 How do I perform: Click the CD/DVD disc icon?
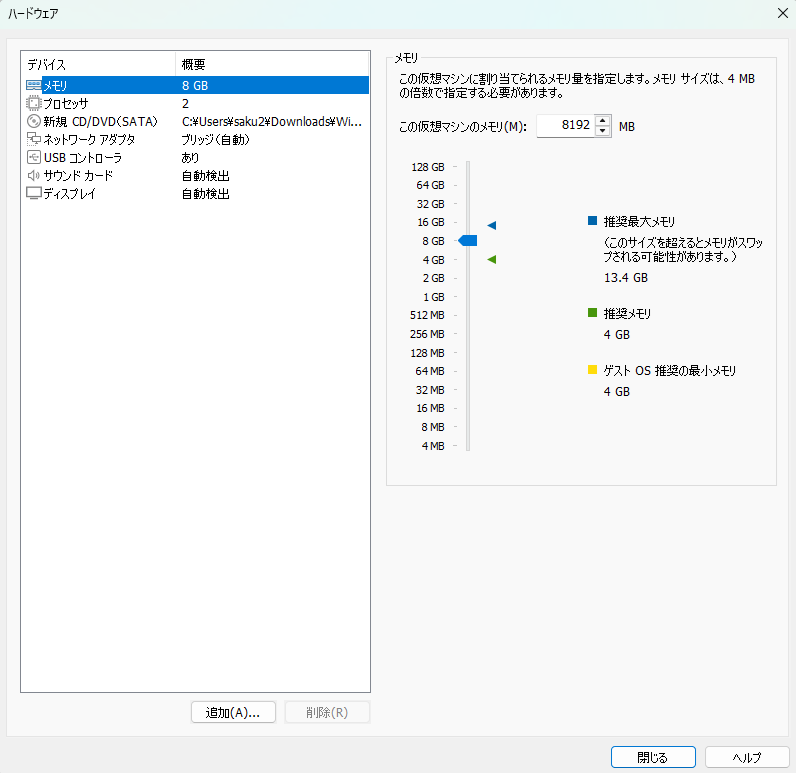coord(33,122)
